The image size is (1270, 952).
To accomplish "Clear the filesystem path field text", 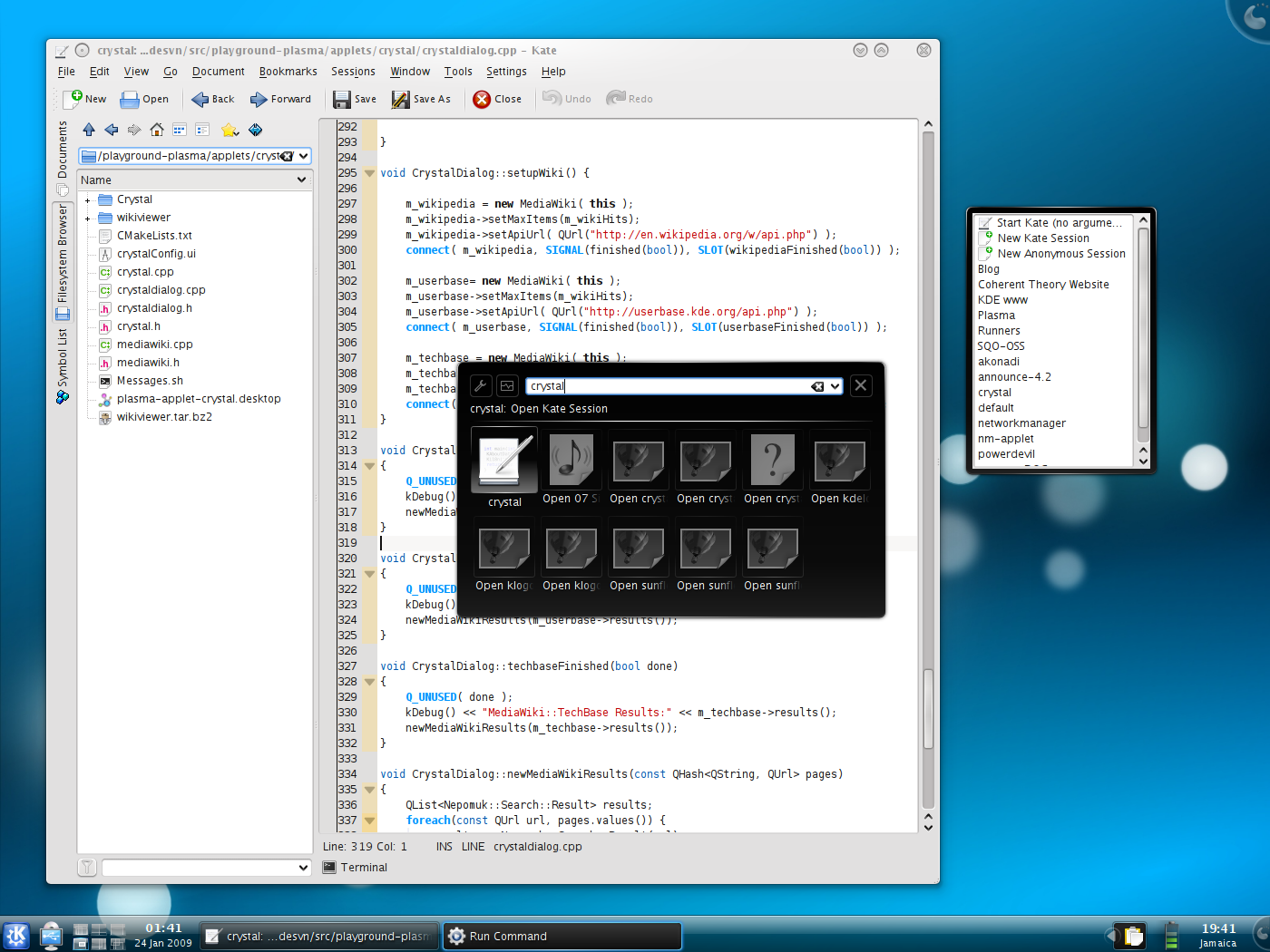I will point(288,156).
